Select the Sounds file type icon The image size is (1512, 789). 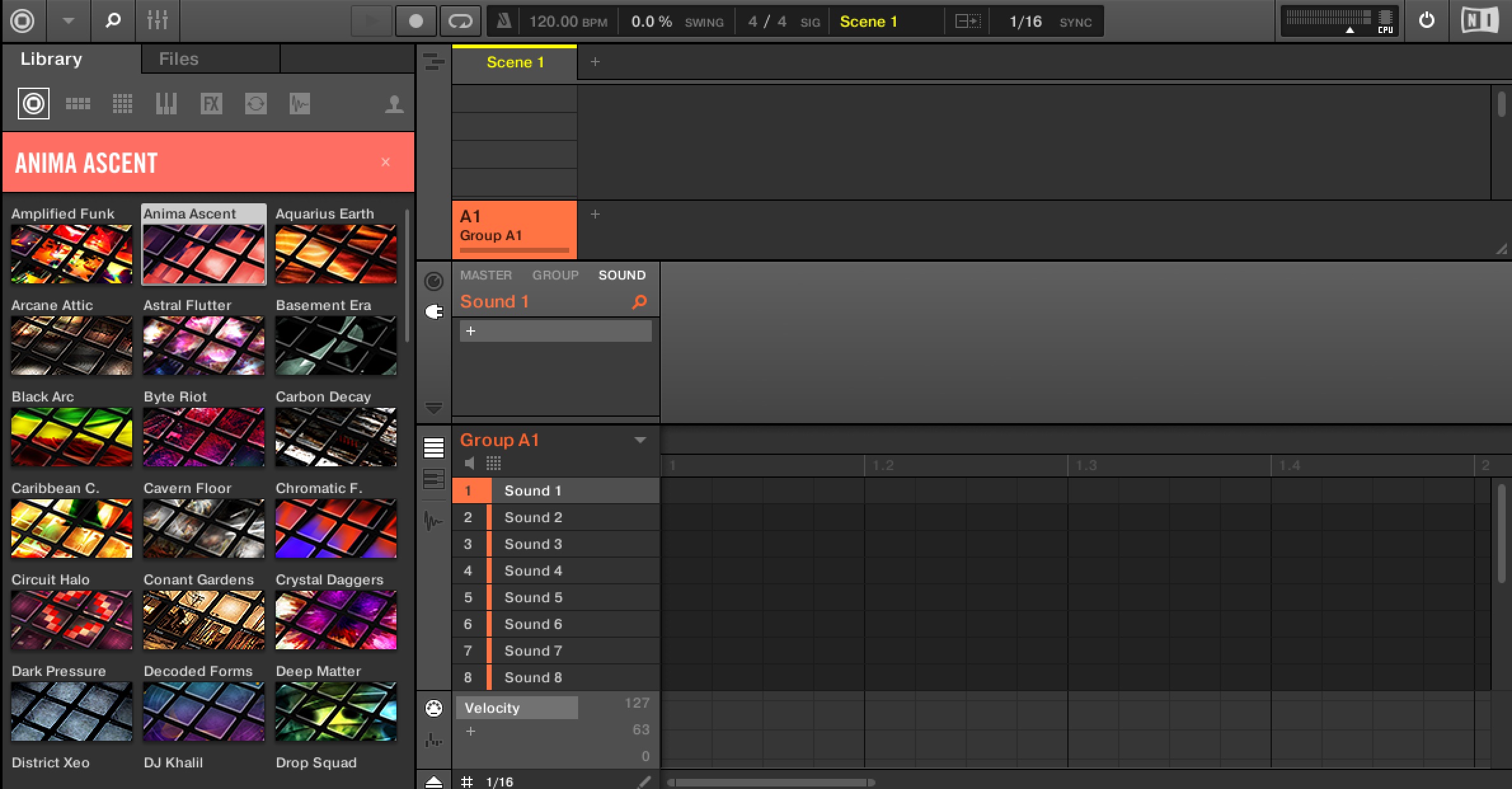[123, 104]
